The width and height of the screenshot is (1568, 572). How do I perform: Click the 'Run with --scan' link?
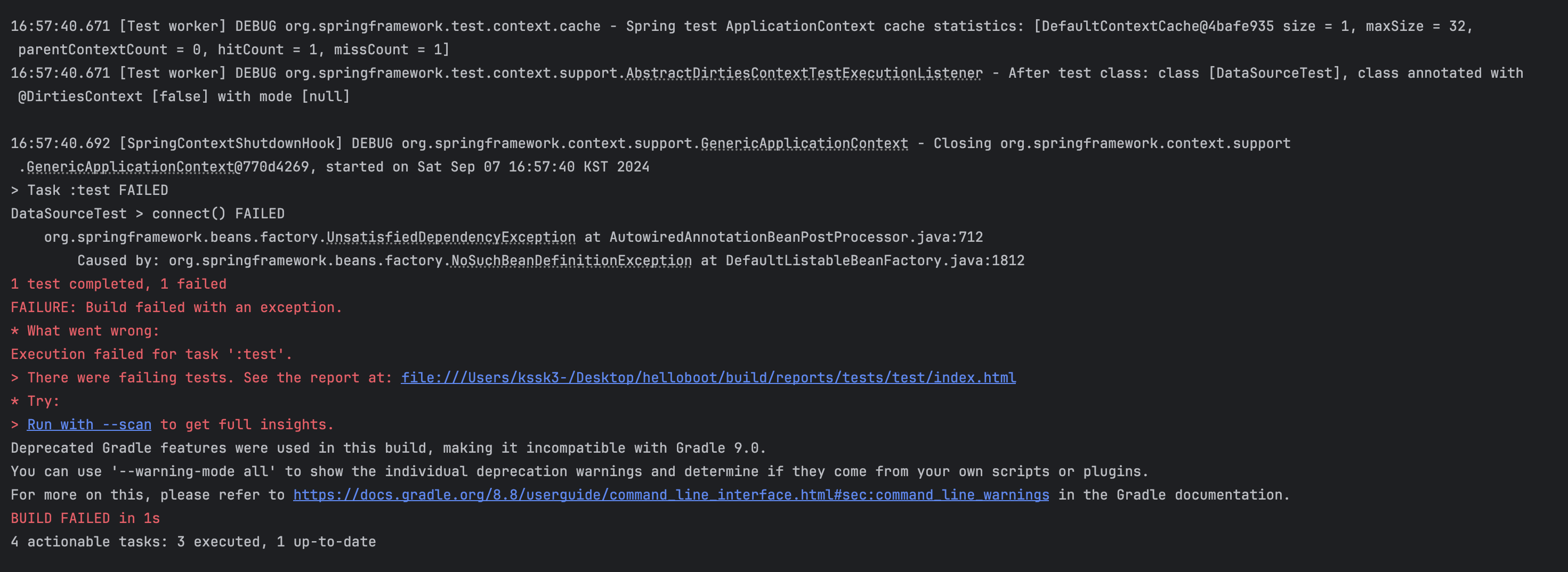point(90,425)
